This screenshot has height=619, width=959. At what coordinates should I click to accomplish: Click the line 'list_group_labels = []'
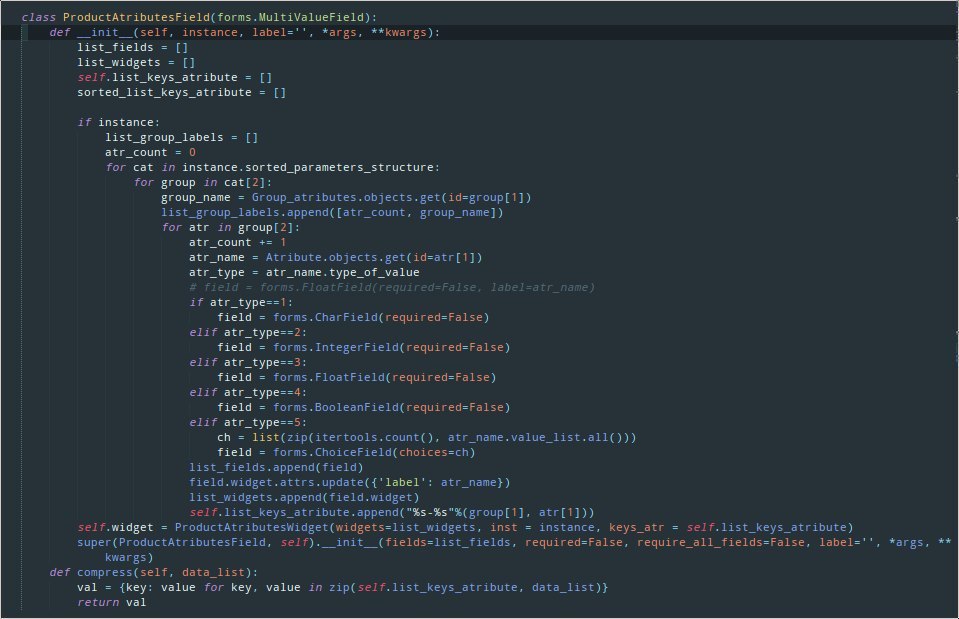point(181,137)
